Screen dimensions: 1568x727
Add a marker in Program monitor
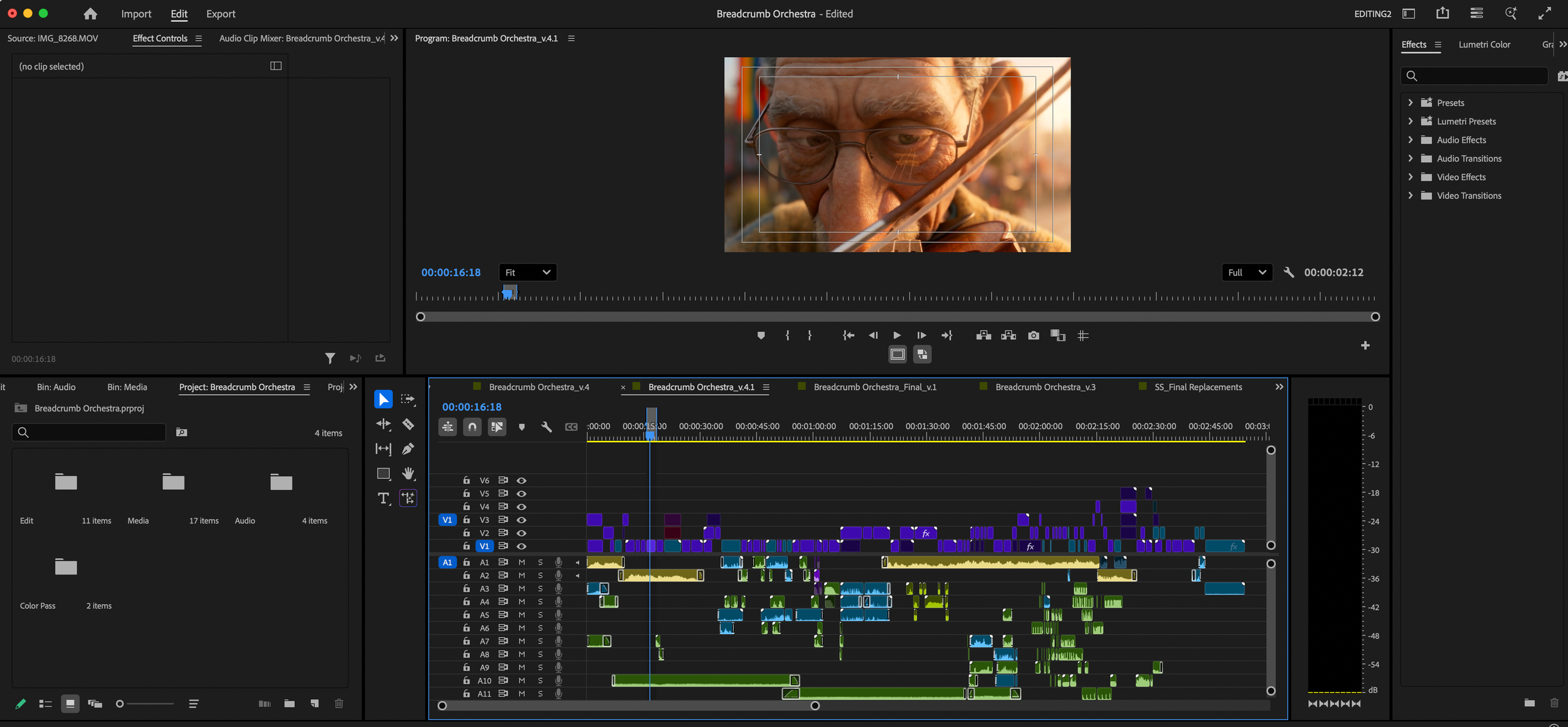tap(761, 336)
